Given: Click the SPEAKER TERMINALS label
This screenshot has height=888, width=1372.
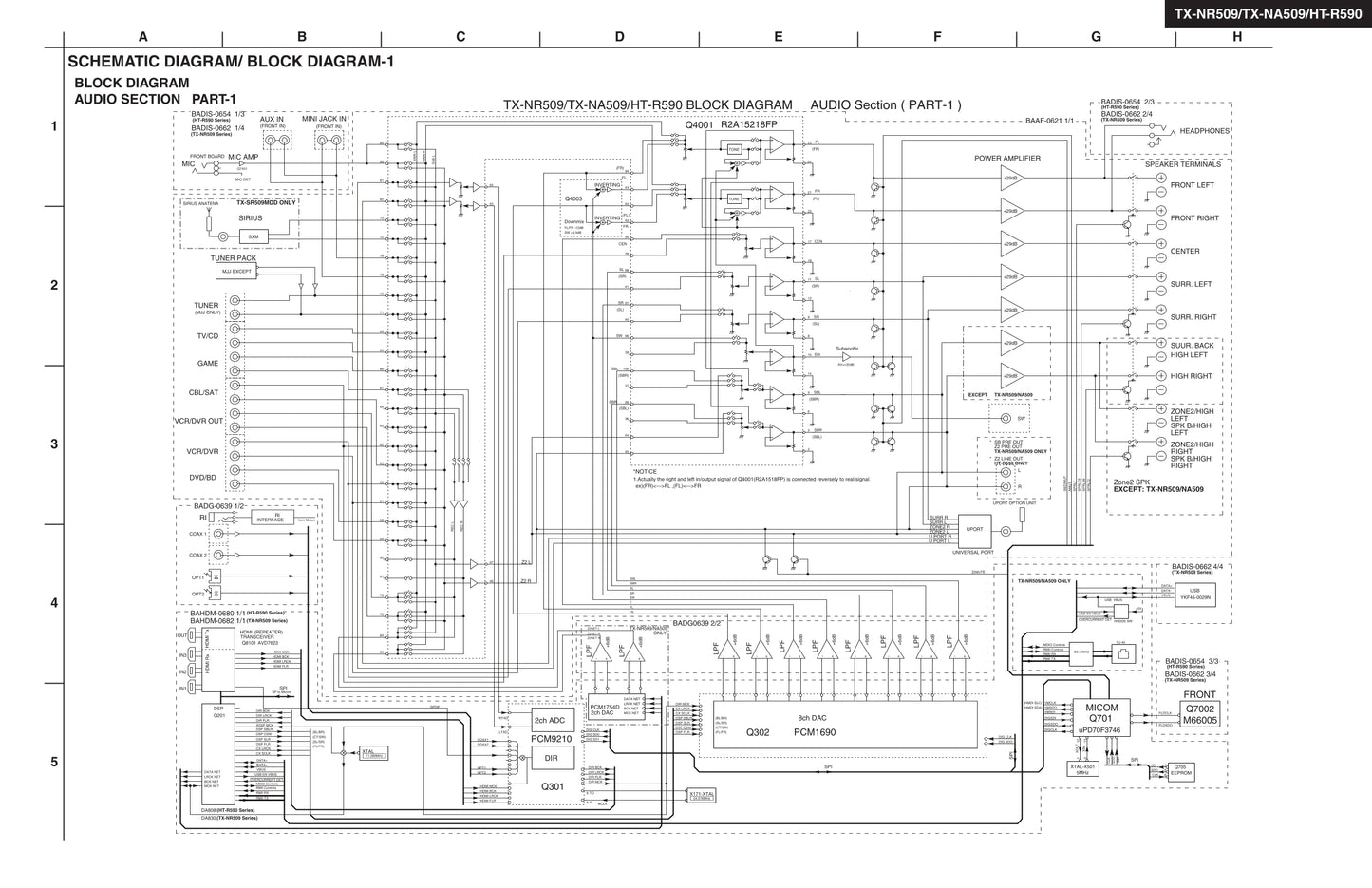Looking at the screenshot, I should tap(1185, 163).
